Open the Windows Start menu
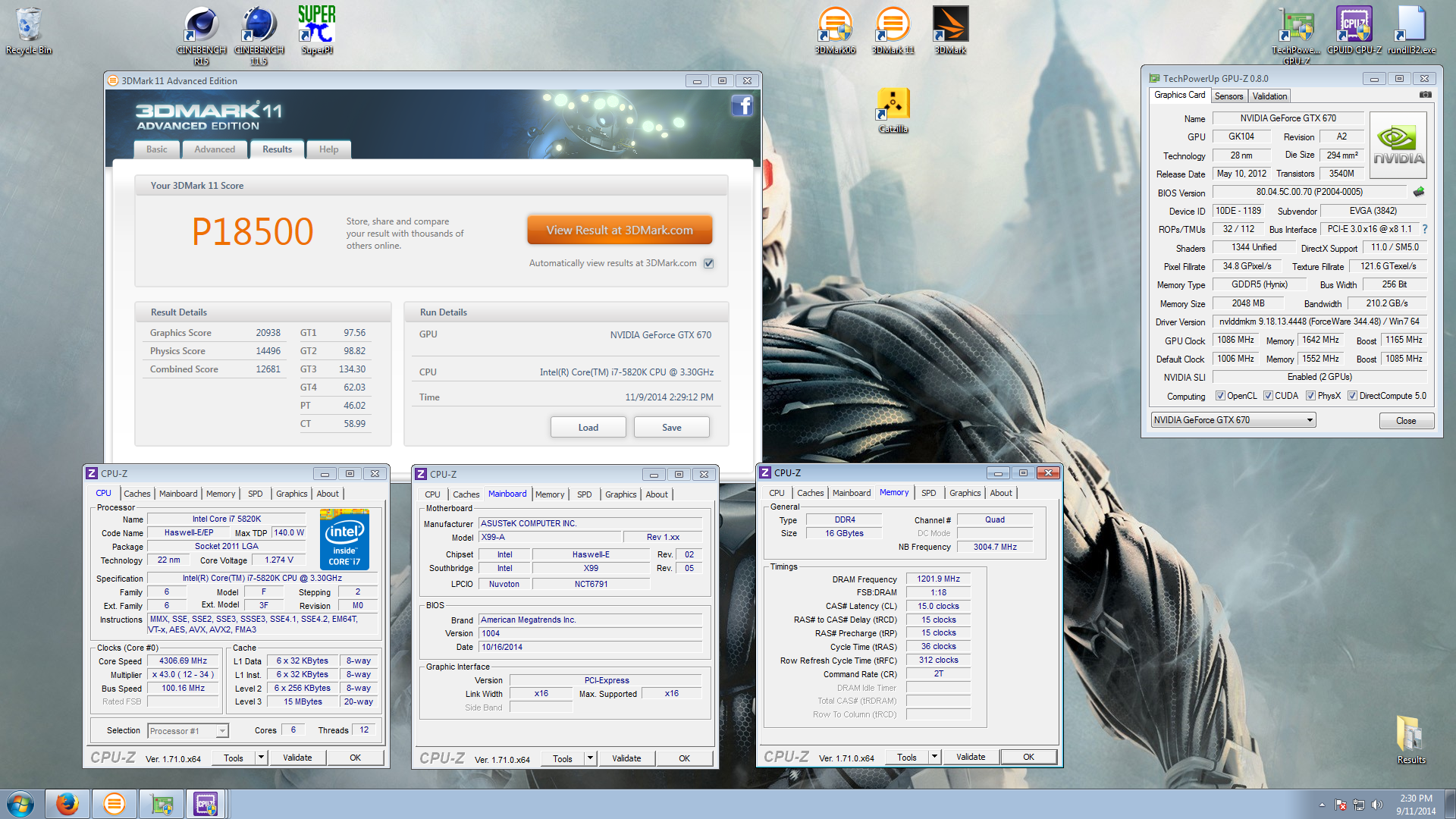This screenshot has width=1456, height=819. [20, 804]
